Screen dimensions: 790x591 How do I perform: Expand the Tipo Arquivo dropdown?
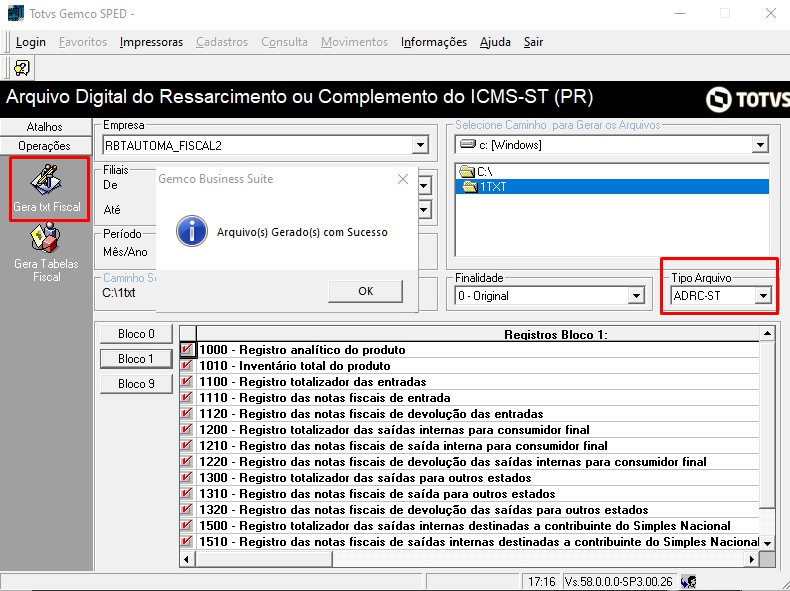click(x=763, y=296)
